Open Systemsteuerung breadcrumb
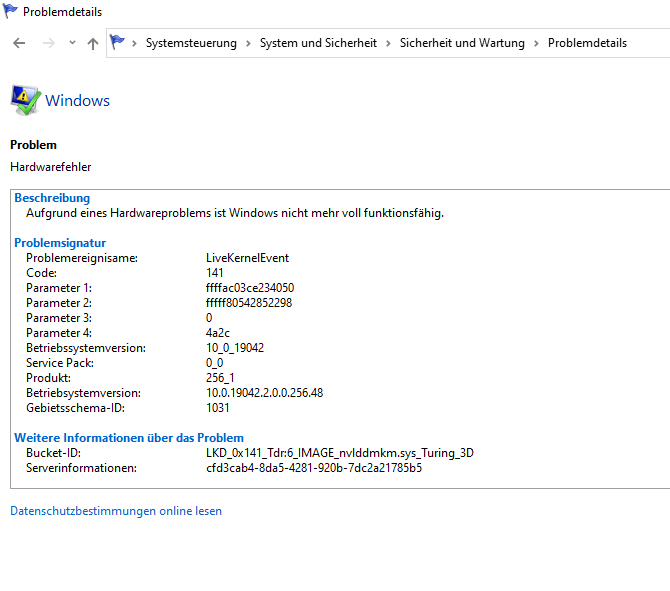 pos(191,43)
